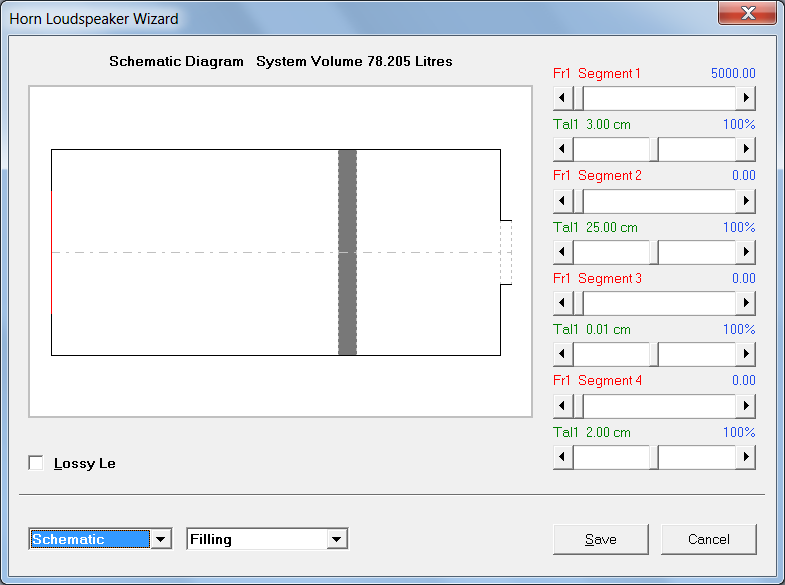
Task: Increase Fr1 Segment 1 with right arrow
Action: coord(745,98)
